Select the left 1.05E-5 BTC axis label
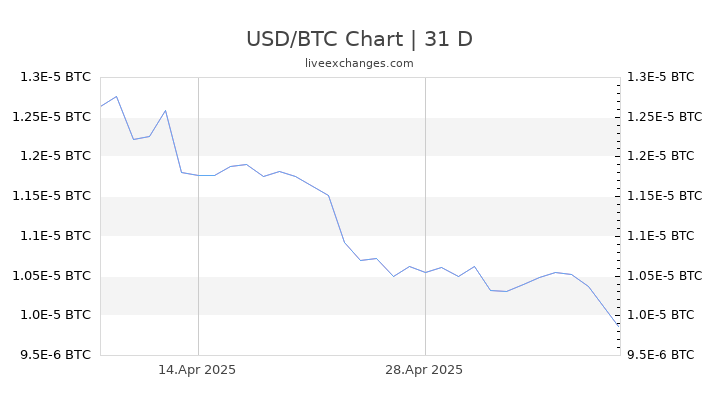Viewport: 720px width, 405px height. (51, 276)
